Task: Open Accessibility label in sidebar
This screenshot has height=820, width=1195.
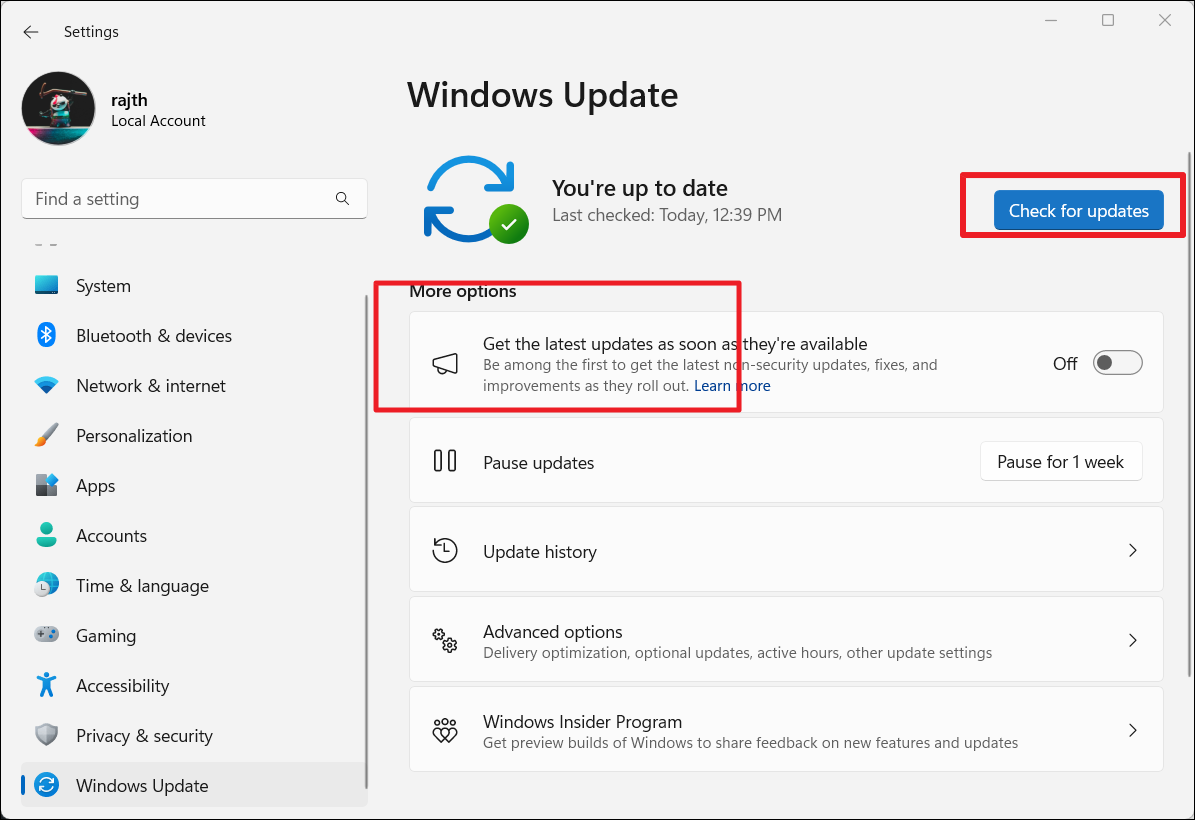Action: point(123,686)
